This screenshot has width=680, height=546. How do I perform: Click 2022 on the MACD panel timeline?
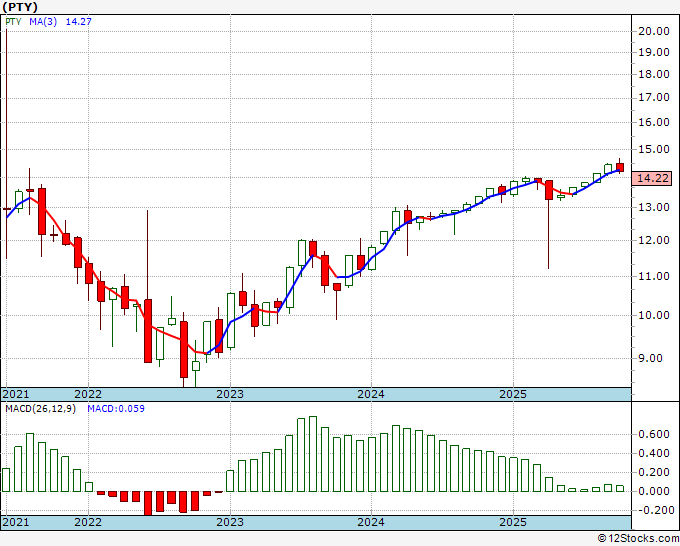pos(88,522)
